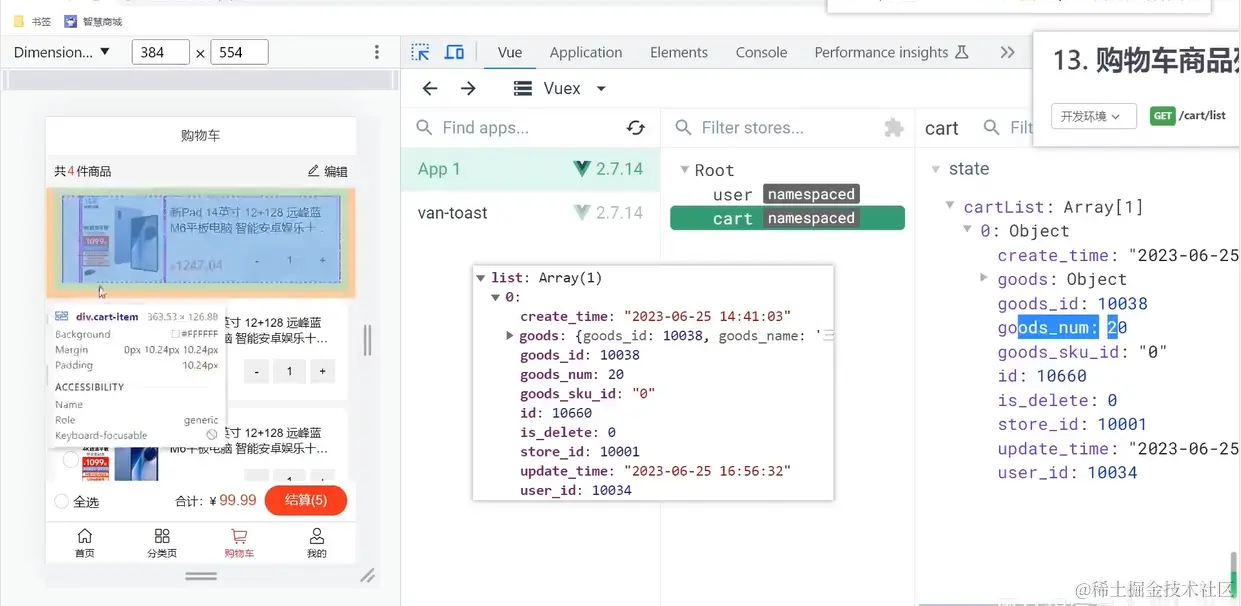
Task: Open the 书签 bookmarks folder
Action: (x=31, y=20)
